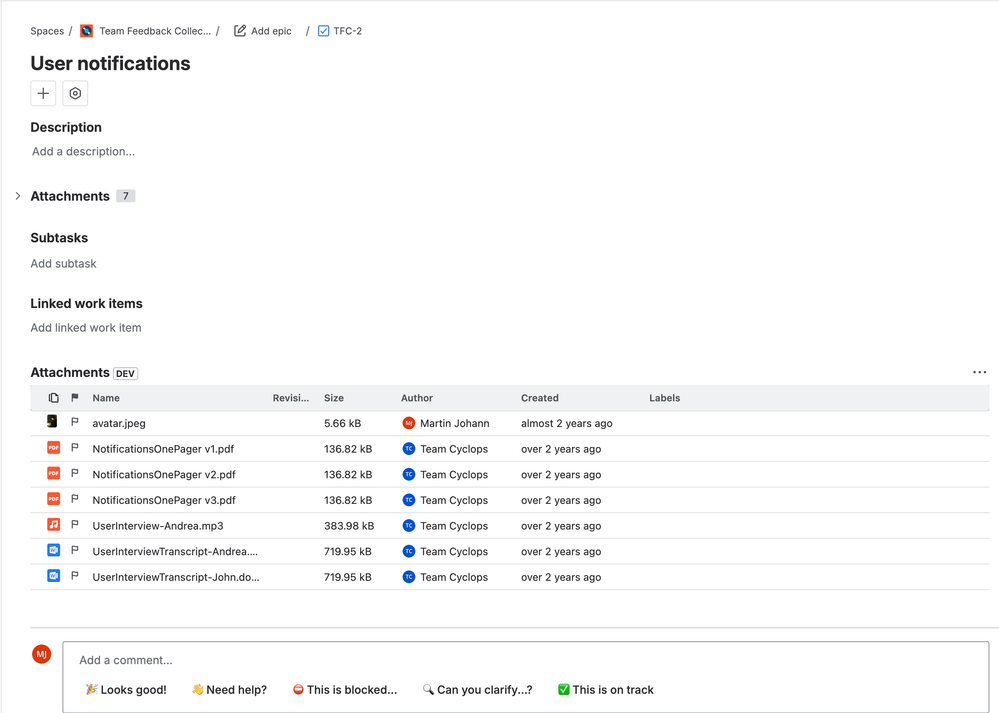Open NotificationsOnePager v1.pdf file name
Image resolution: width=999 pixels, height=713 pixels.
pyautogui.click(x=163, y=449)
